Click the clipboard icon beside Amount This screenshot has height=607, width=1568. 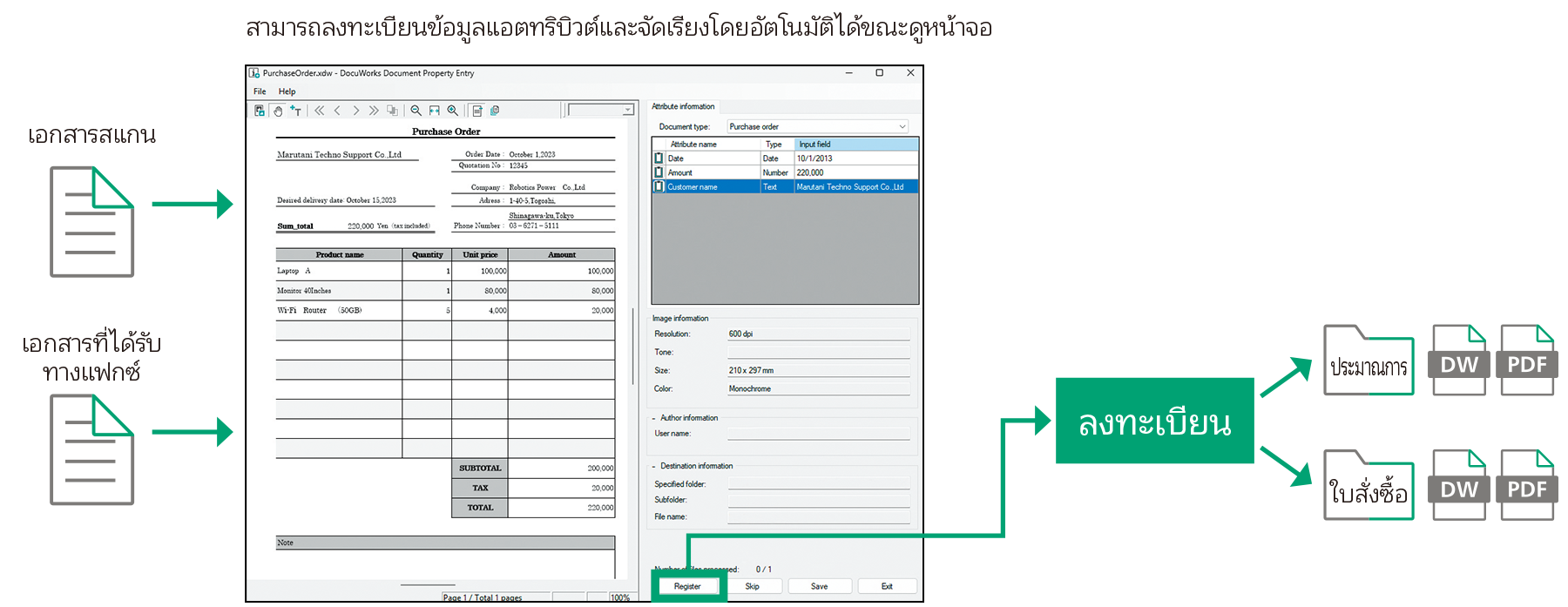[x=659, y=172]
